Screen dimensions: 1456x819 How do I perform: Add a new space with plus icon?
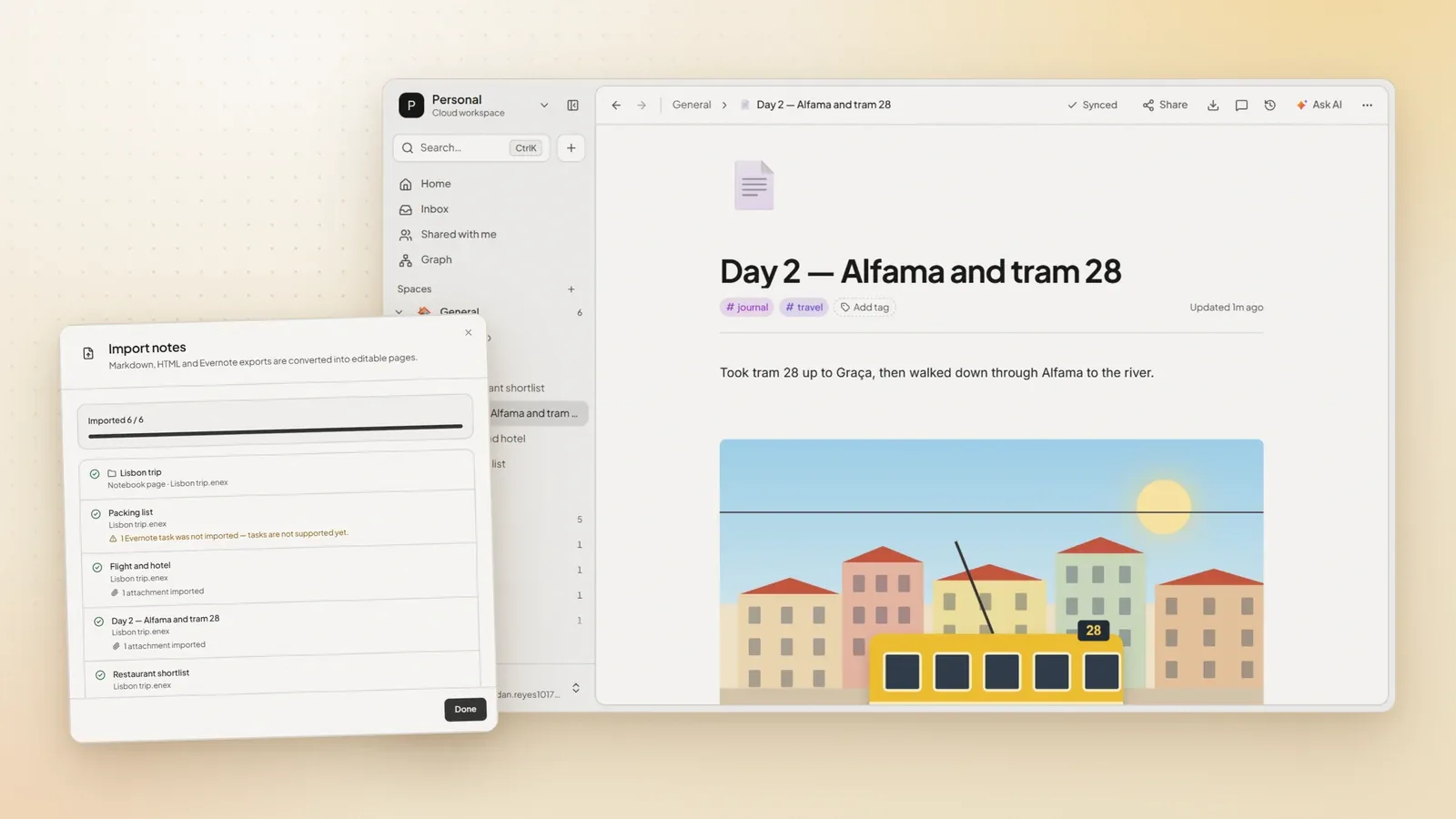(x=571, y=289)
